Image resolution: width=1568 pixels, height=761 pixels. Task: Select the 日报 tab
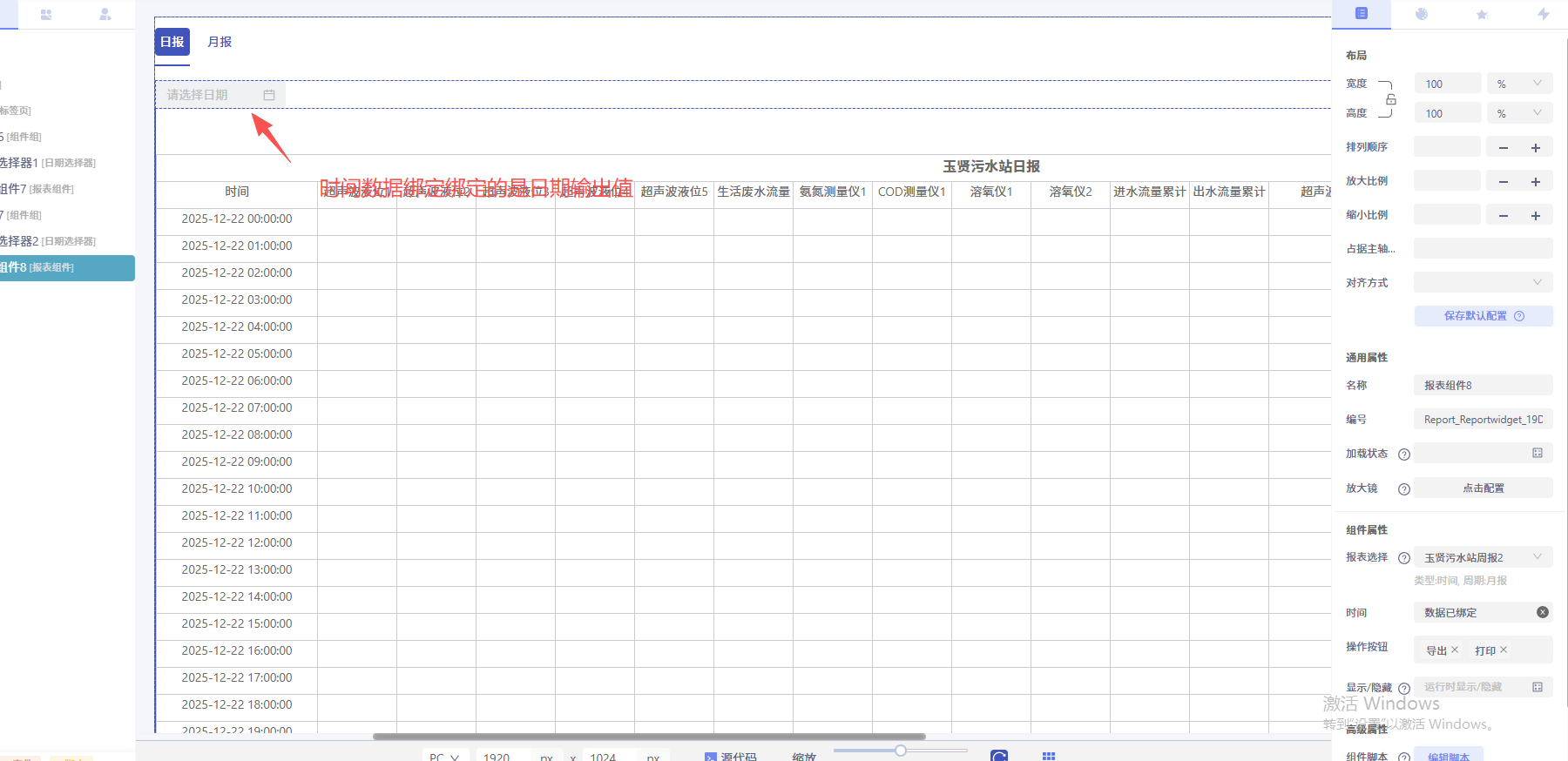tap(172, 42)
